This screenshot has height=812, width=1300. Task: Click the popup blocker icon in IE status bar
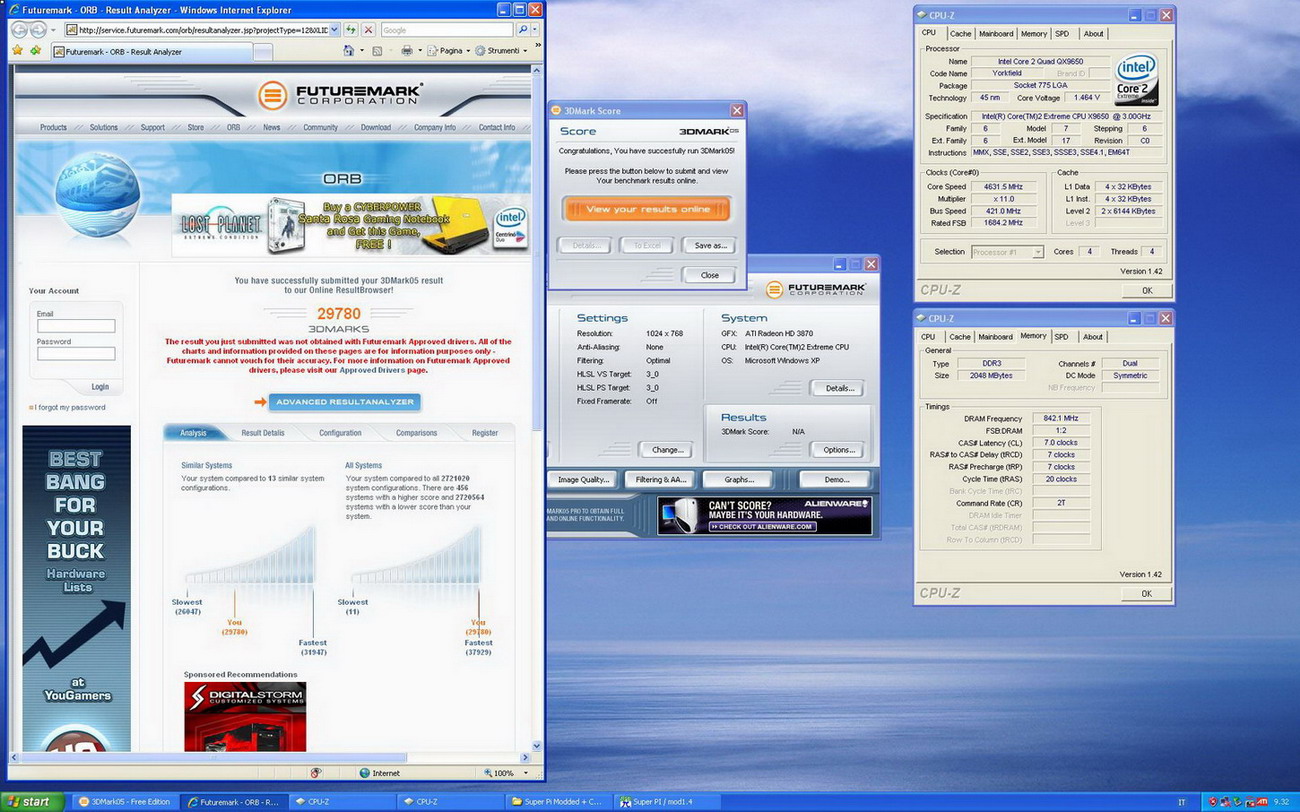tap(316, 772)
